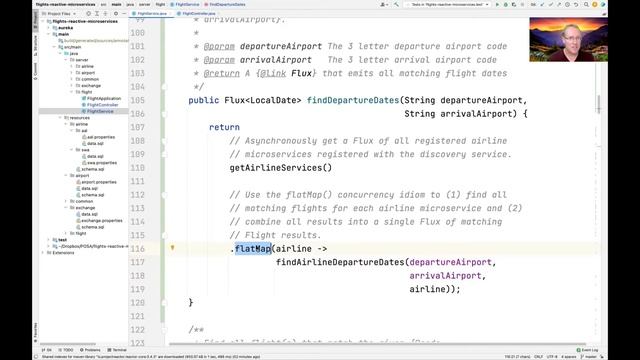
Task: Open the TODO tool window
Action: [x=66, y=350]
